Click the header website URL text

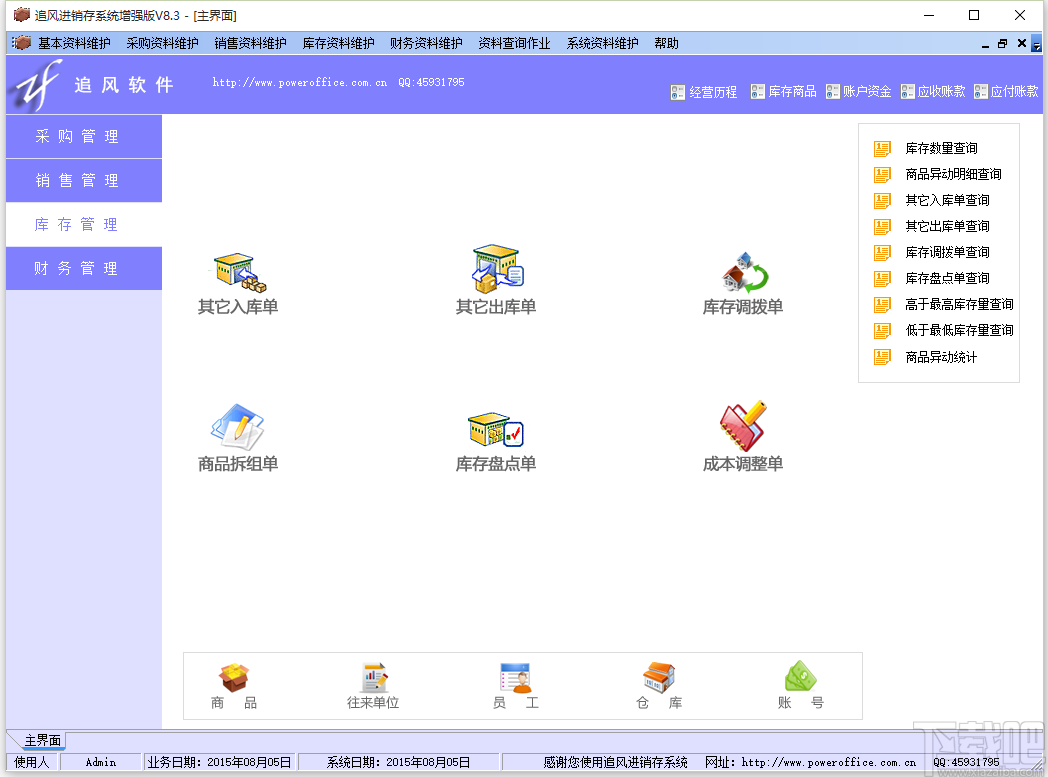click(x=299, y=83)
